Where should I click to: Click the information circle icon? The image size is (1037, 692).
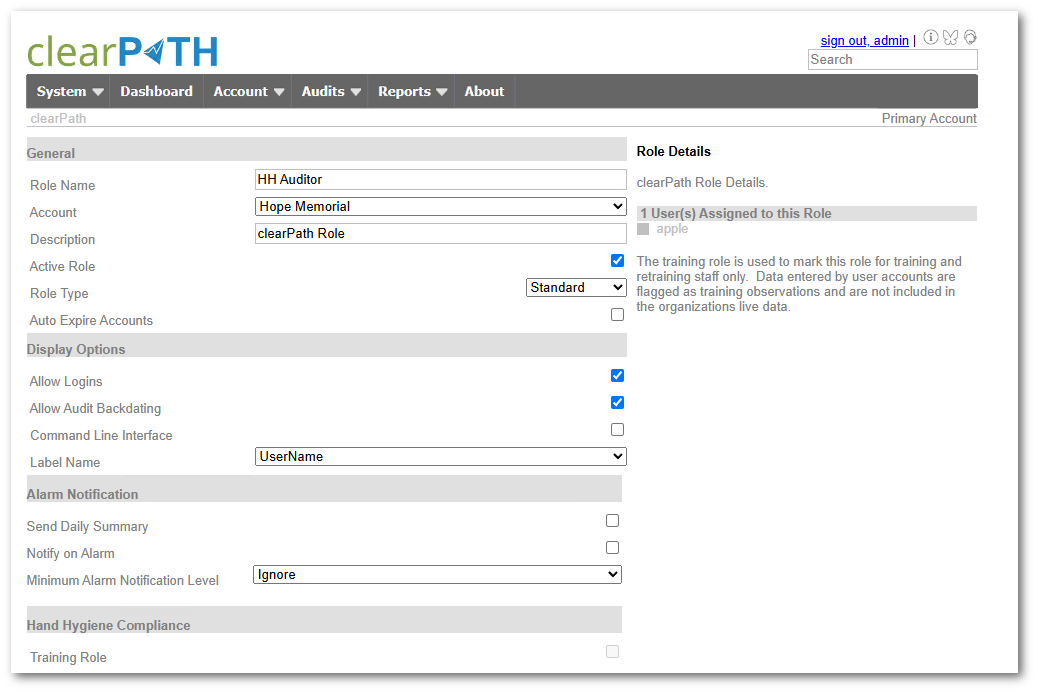[931, 38]
